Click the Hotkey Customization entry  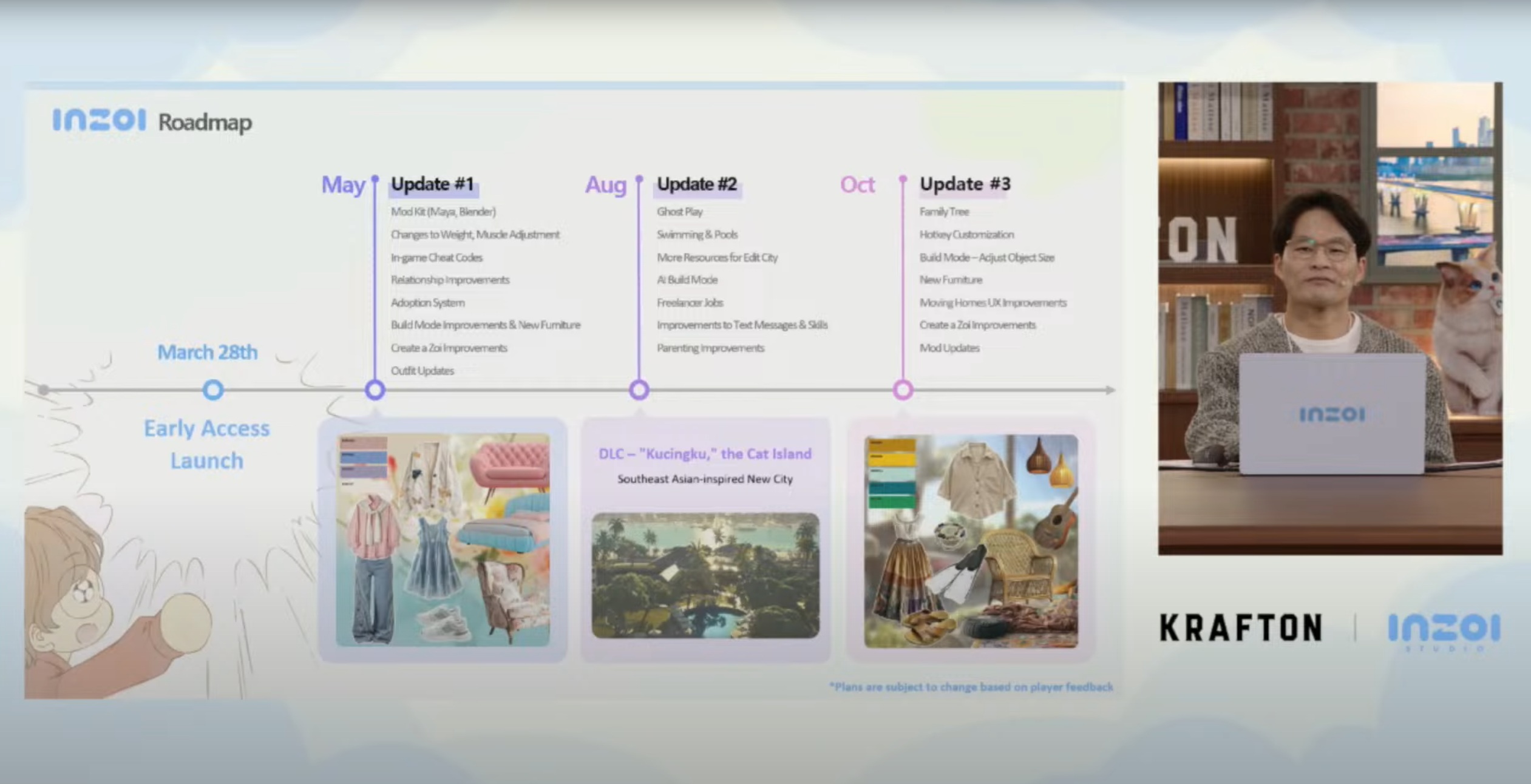966,234
